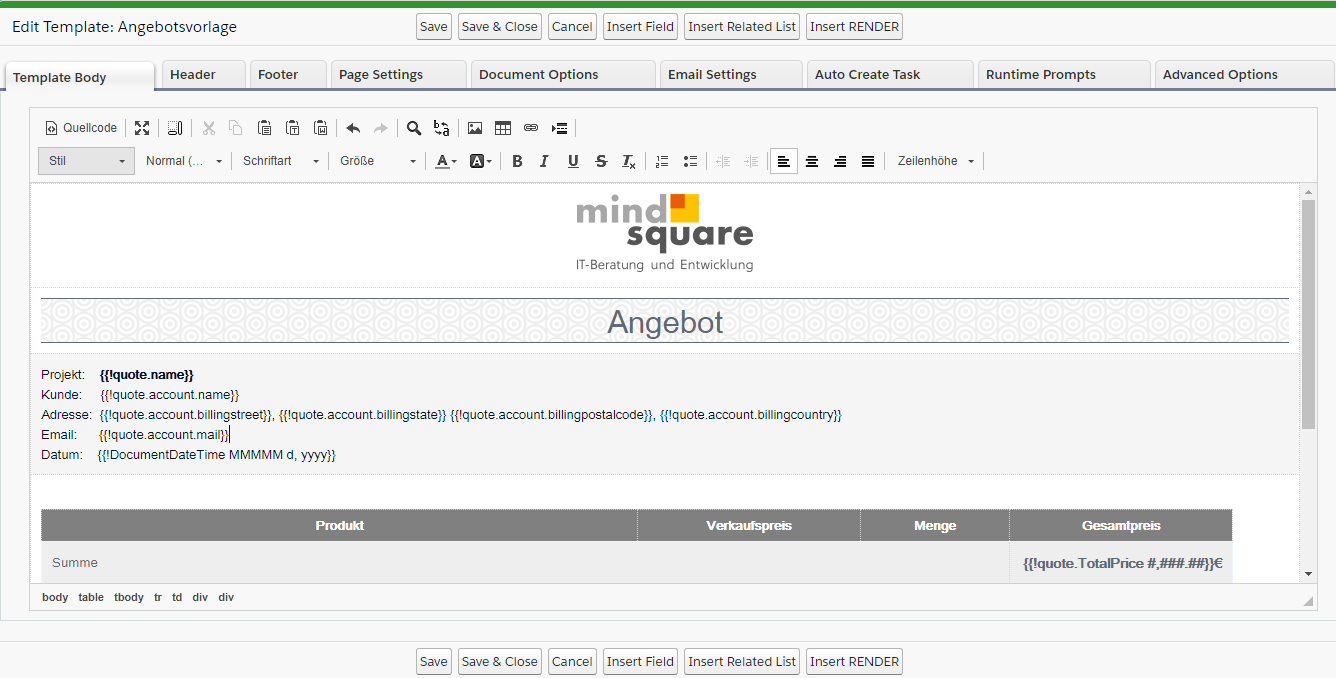Screen dimensions: 1336x678
Task: Click the paste clipboard icon
Action: click(x=264, y=128)
